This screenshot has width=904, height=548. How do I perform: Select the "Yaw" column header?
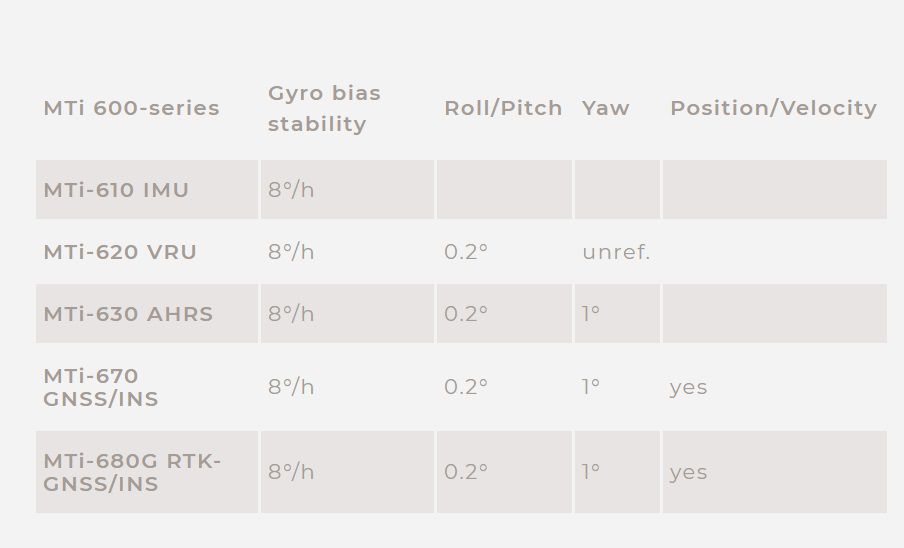pyautogui.click(x=606, y=108)
